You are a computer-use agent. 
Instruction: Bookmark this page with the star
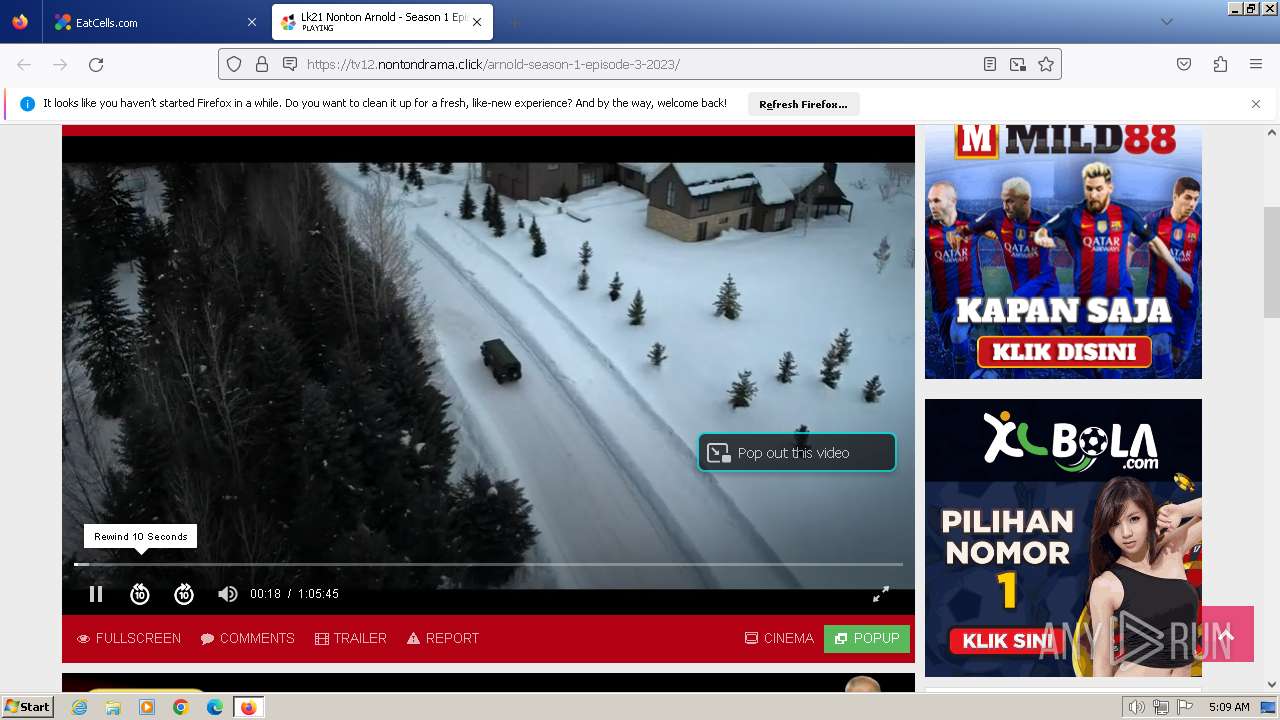coord(1046,64)
